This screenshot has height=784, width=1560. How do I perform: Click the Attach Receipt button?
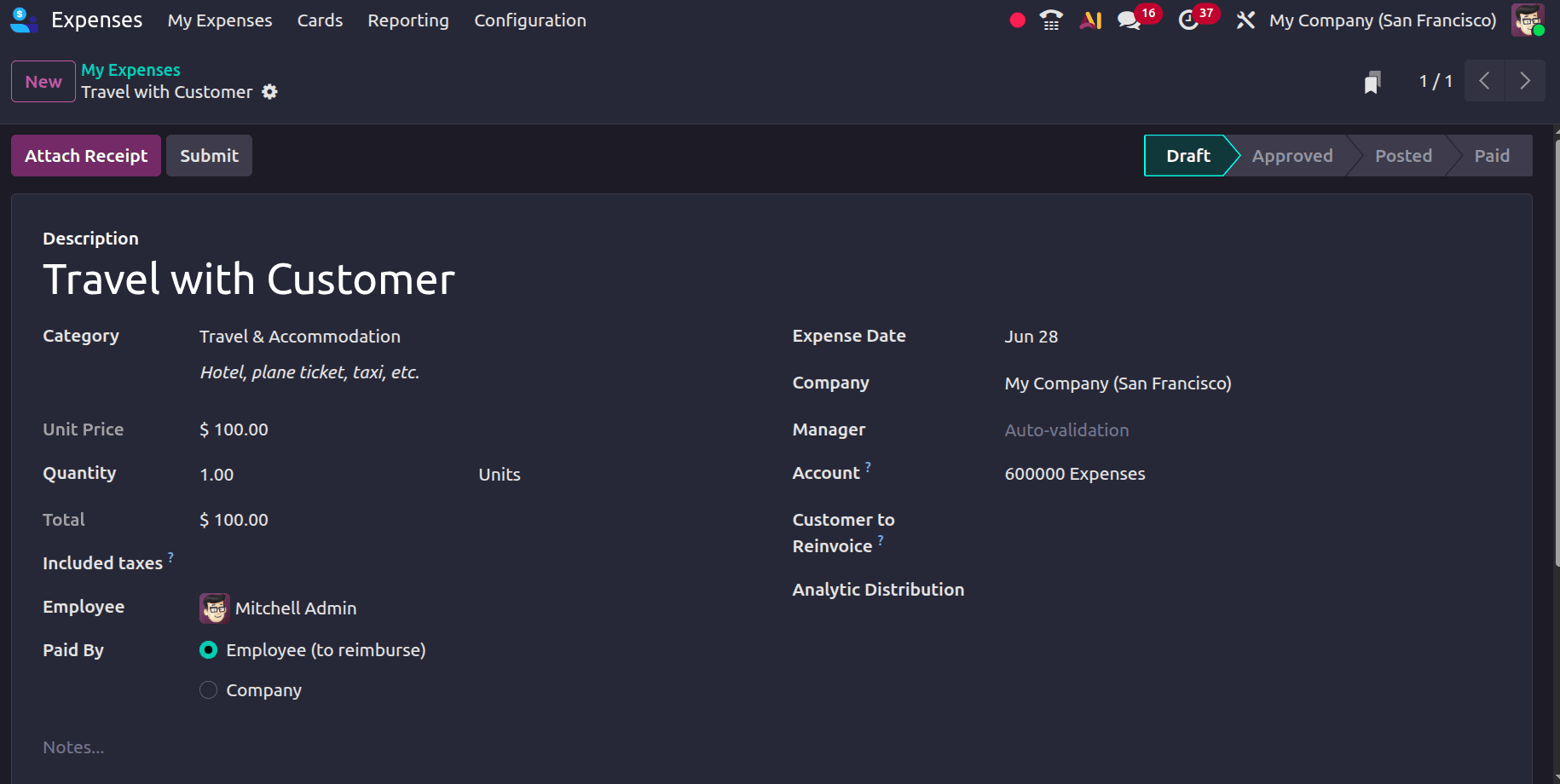pyautogui.click(x=86, y=156)
